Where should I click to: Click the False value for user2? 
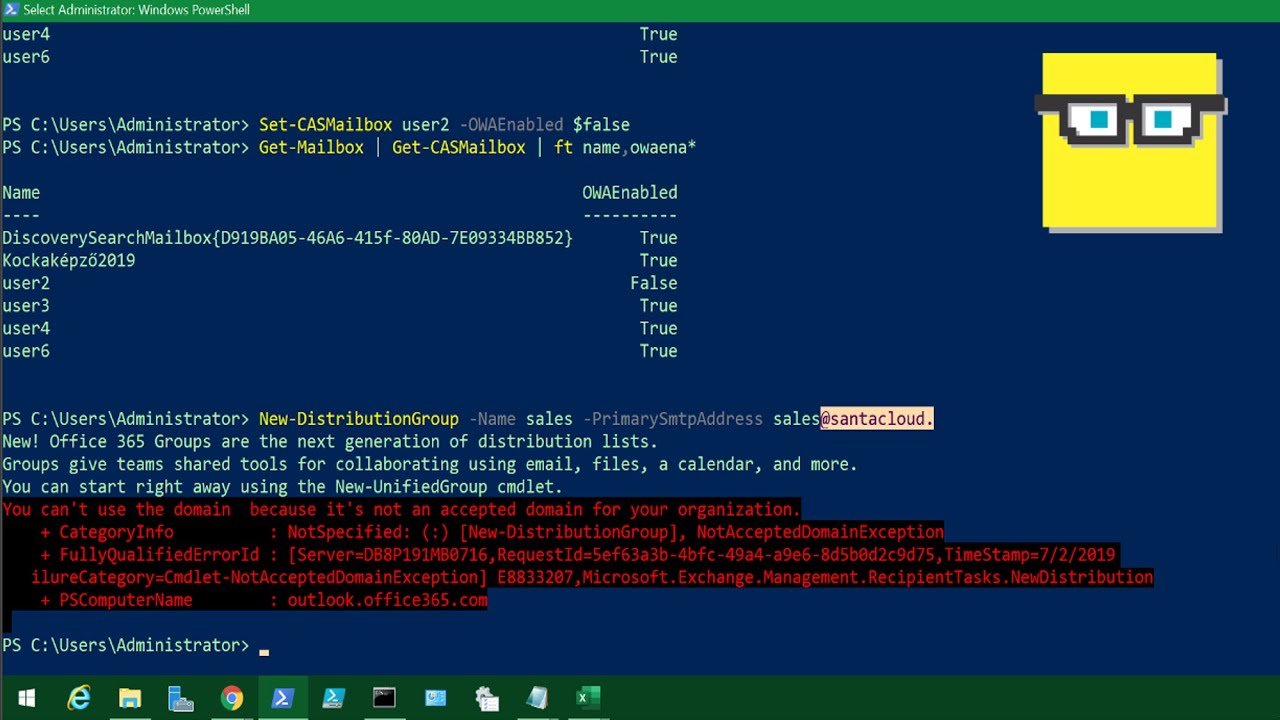[x=654, y=284]
